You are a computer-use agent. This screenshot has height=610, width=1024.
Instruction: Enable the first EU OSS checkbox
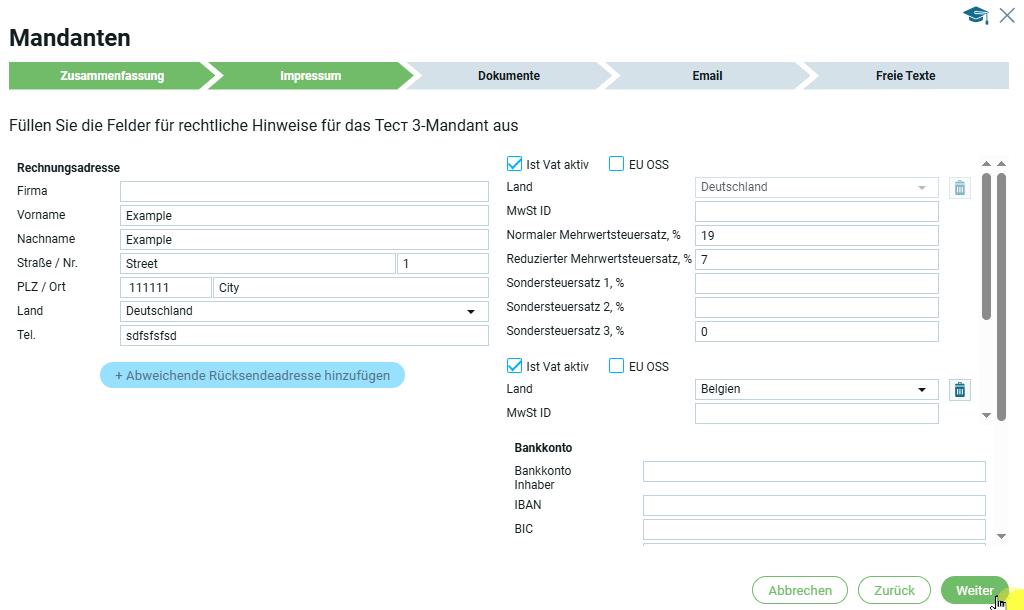(x=617, y=164)
